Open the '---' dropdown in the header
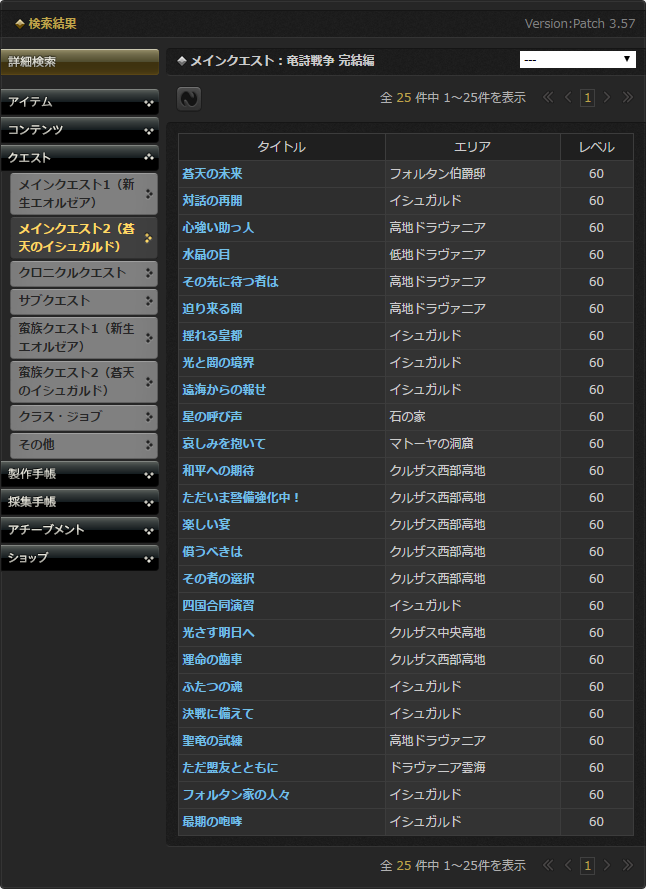The image size is (646, 889). [x=577, y=60]
